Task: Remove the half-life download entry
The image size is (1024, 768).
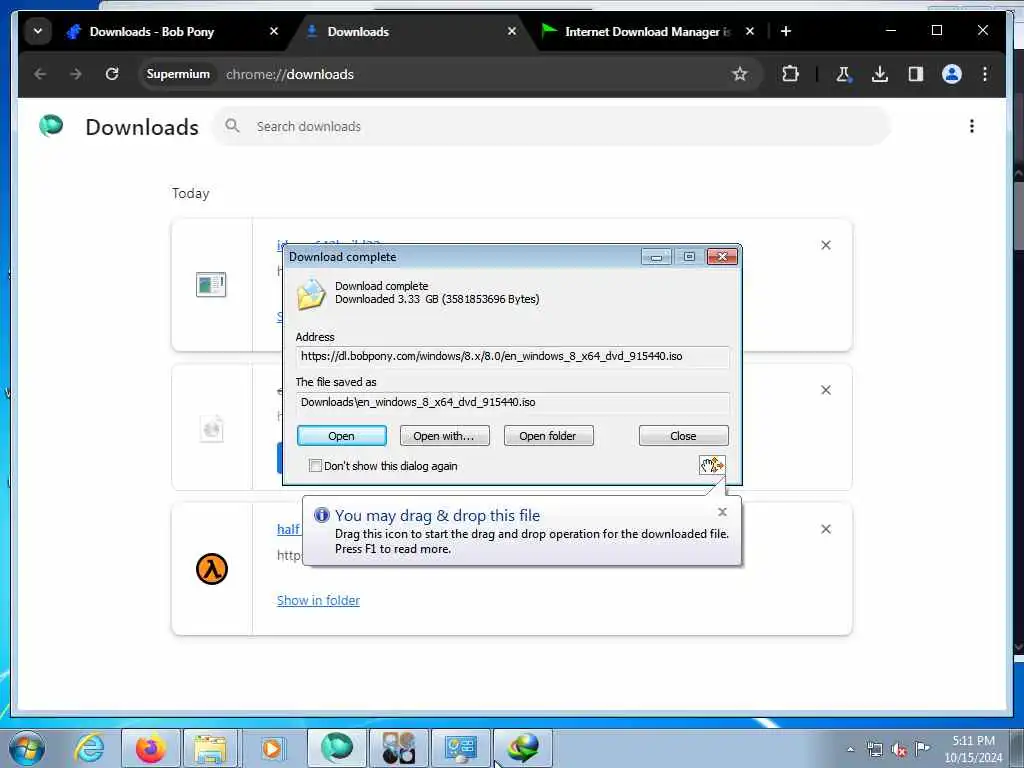Action: [826, 529]
